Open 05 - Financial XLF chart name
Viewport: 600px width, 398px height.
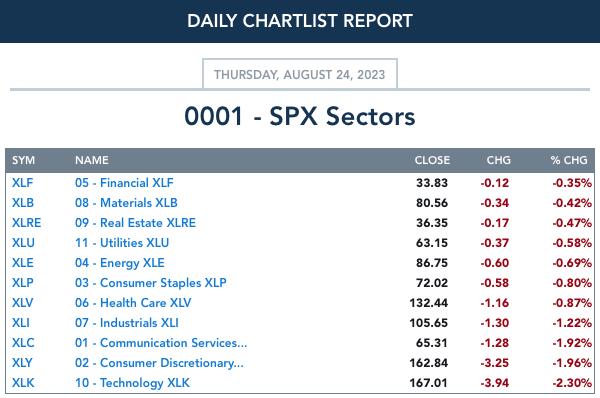[124, 183]
